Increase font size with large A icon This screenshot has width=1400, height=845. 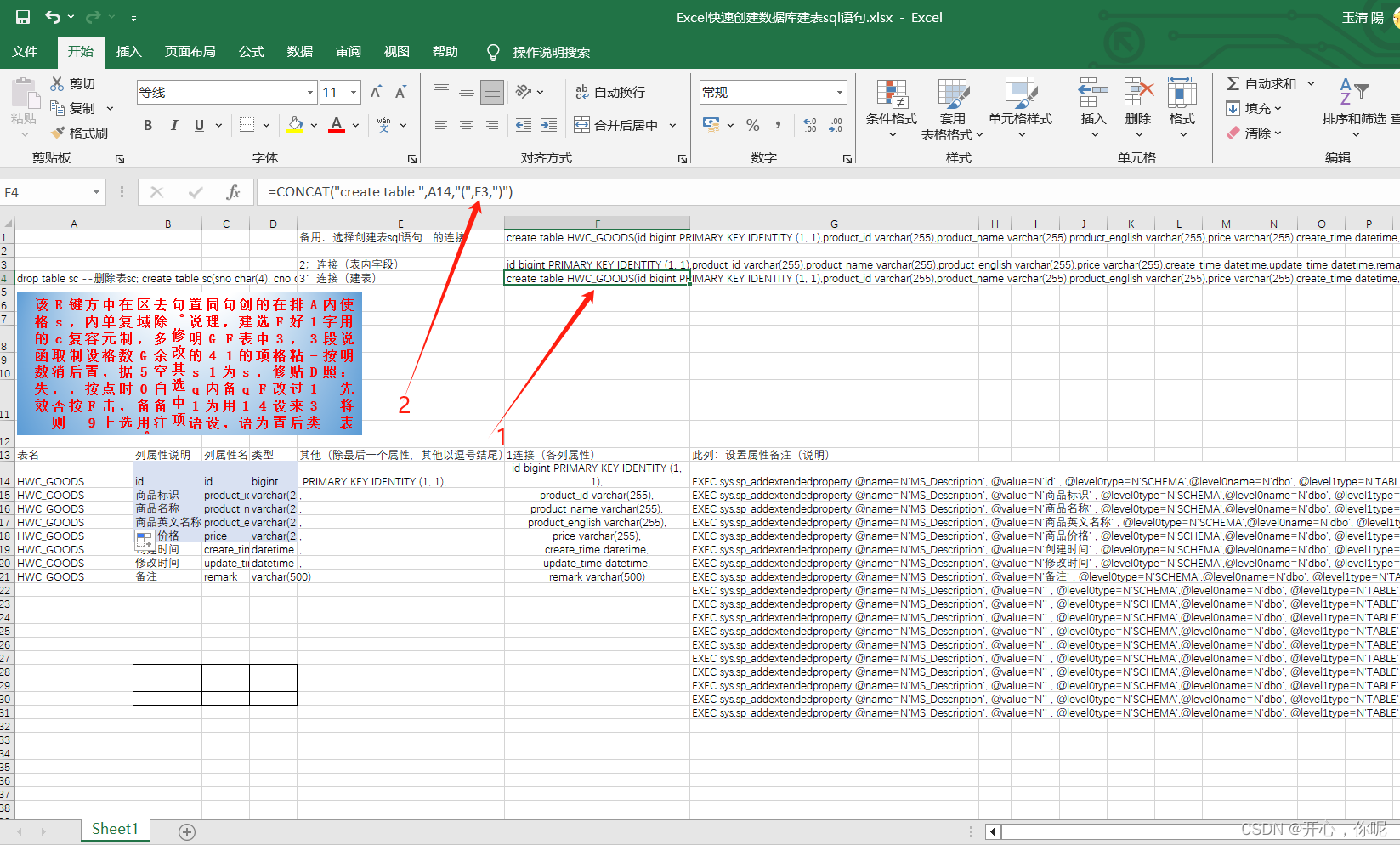(x=376, y=92)
